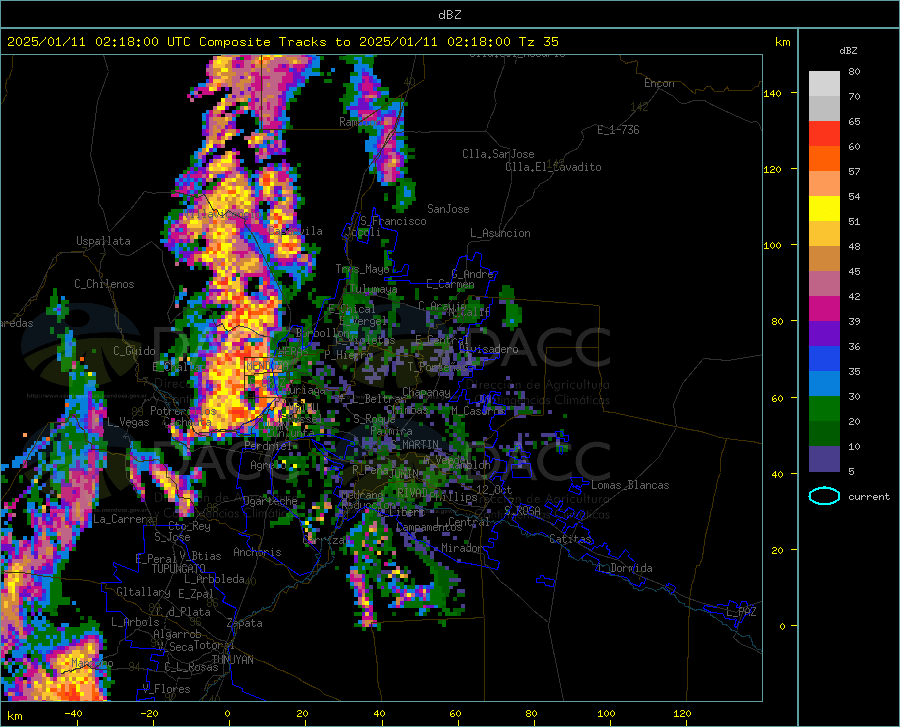900x727 pixels.
Task: Click the brown 48-45 dBZ swatch
Action: pyautogui.click(x=824, y=259)
